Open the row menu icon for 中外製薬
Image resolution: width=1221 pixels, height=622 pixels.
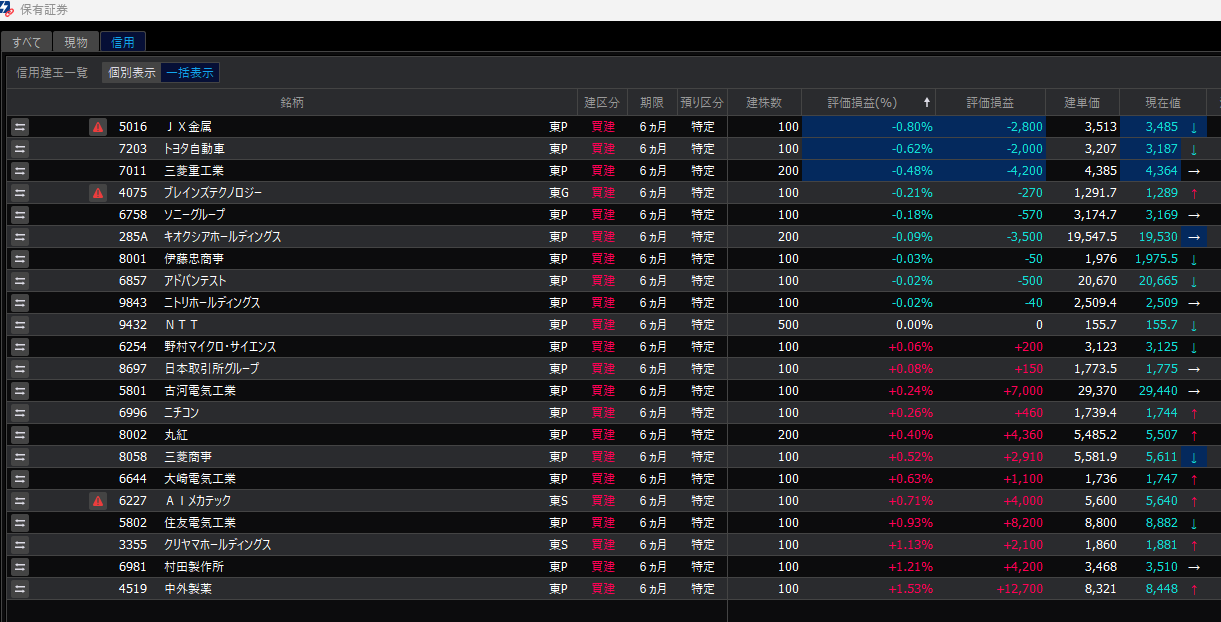[x=20, y=589]
